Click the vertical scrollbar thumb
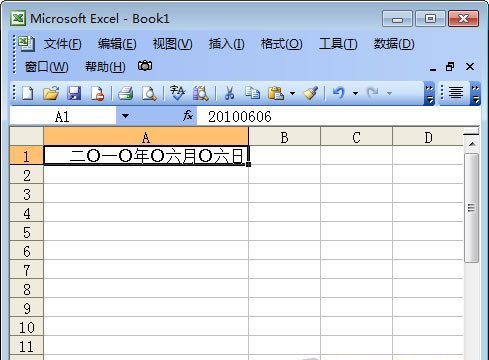Image resolution: width=489 pixels, height=360 pixels. (x=471, y=208)
